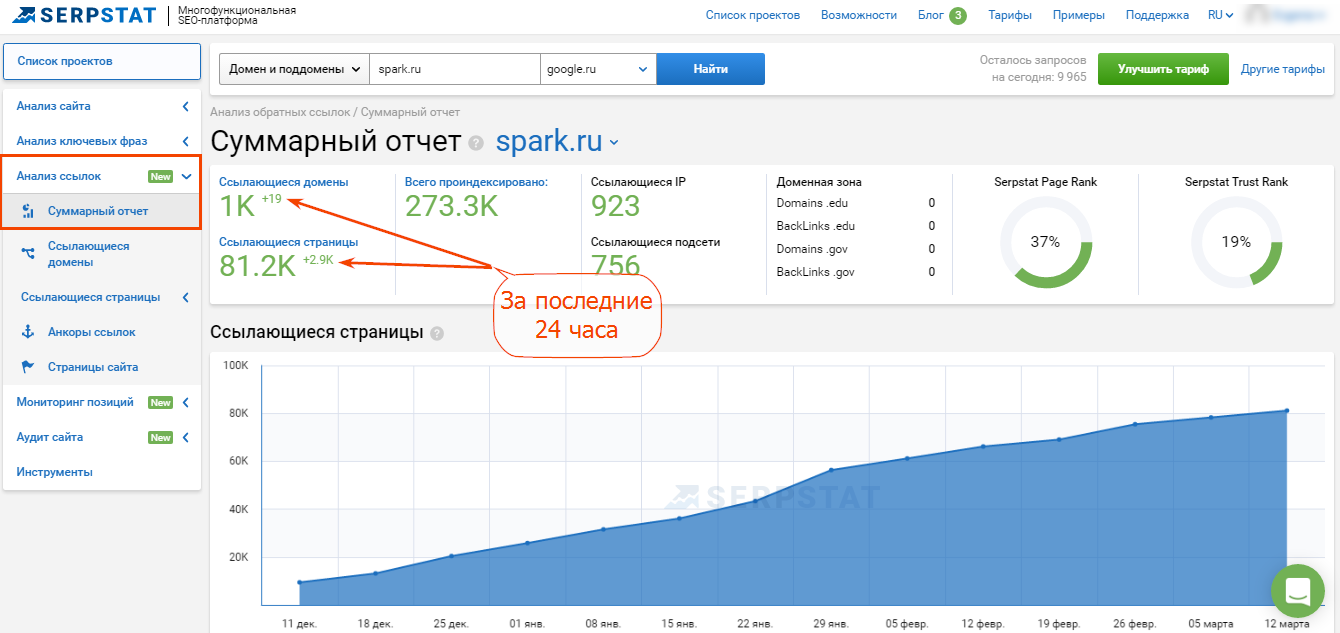Click the 11 дек. data point on chart
This screenshot has width=1340, height=633.
(x=299, y=582)
